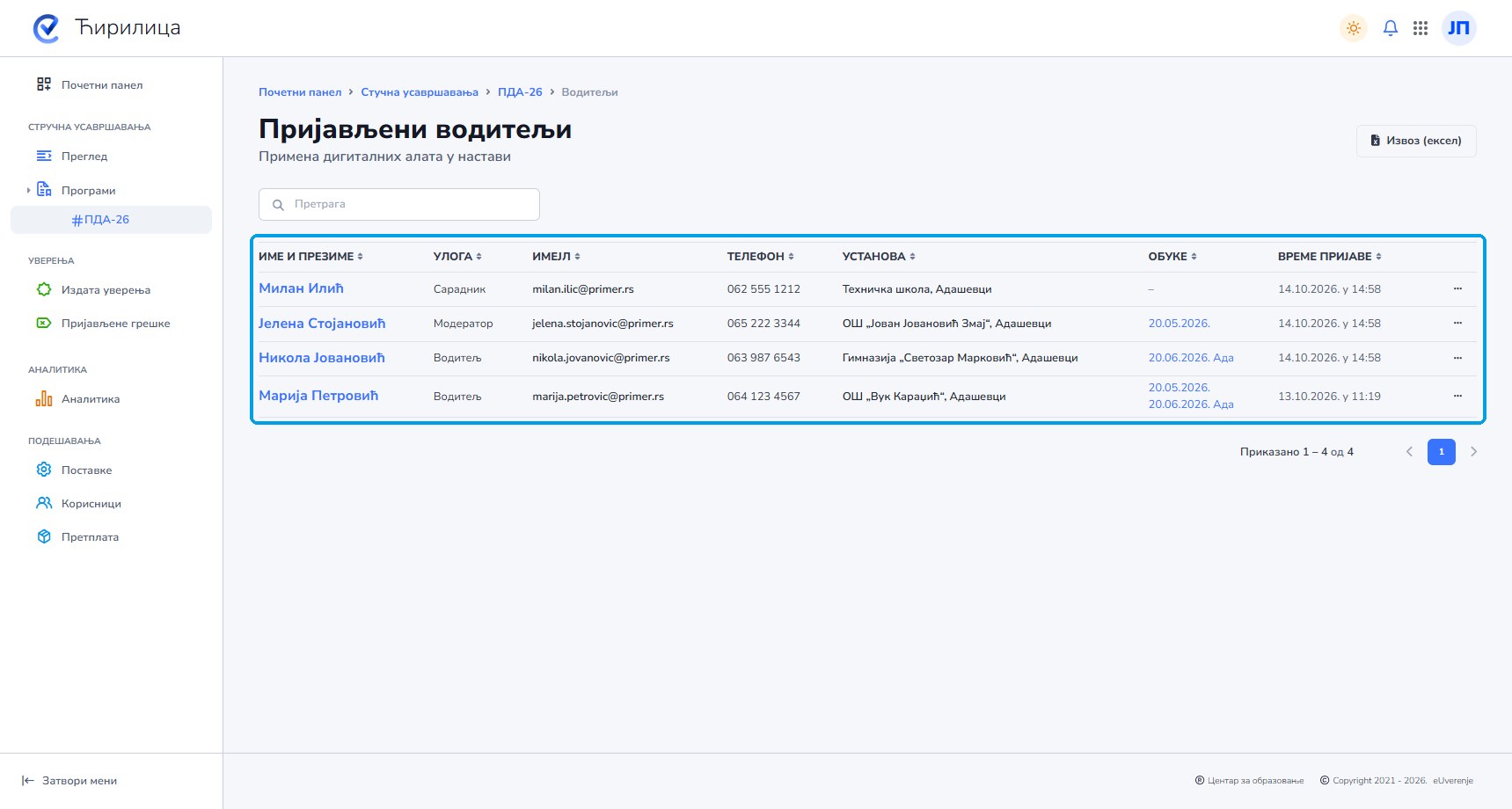
Task: Click the ПДА-26 breadcrumb link
Action: [520, 92]
